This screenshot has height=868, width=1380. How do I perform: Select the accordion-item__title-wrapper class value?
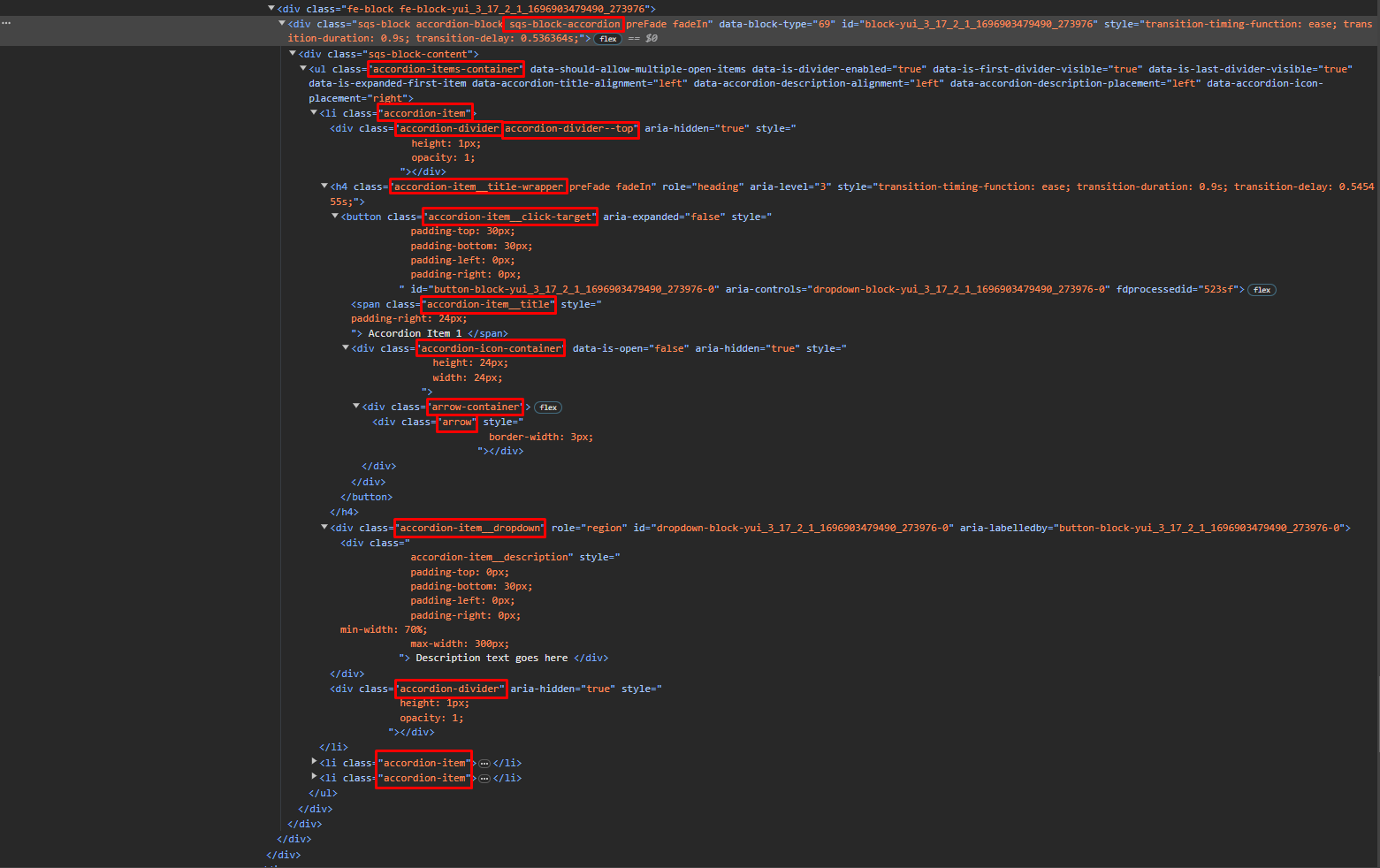tap(478, 187)
